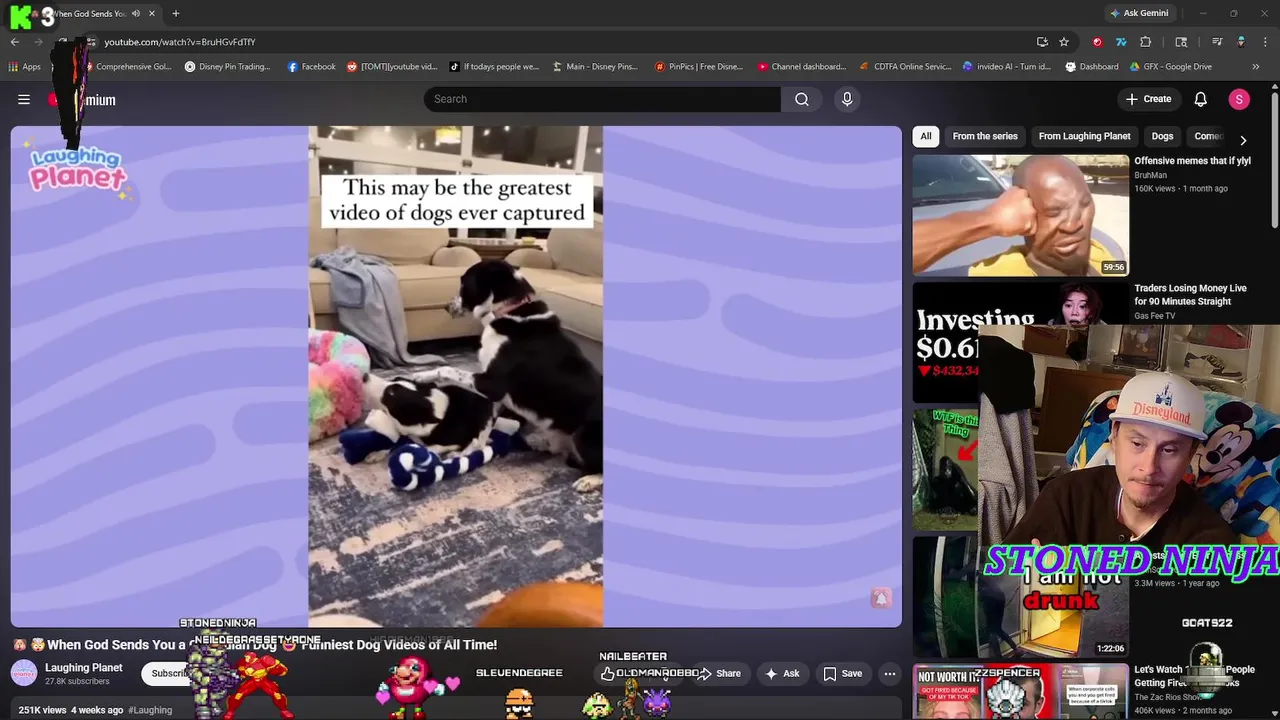This screenshot has height=720, width=1280.
Task: Click the Ask Gemini button
Action: [x=1139, y=13]
